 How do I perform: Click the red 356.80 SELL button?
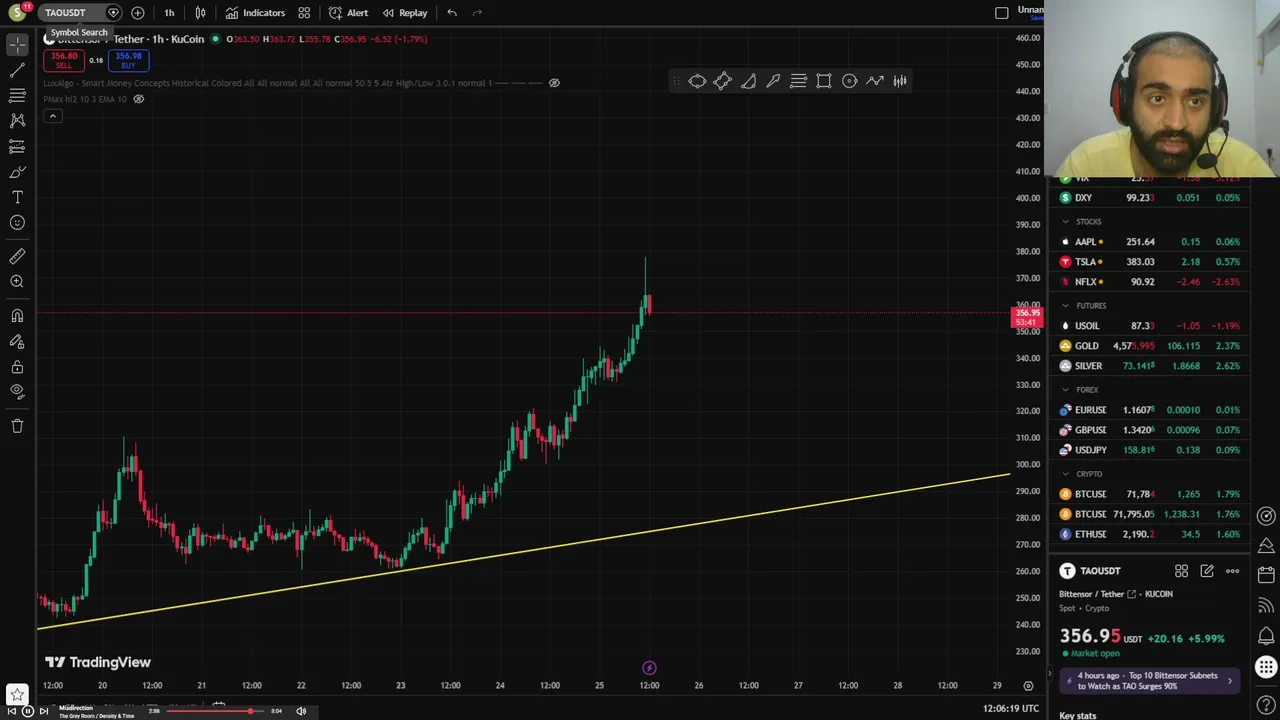[x=63, y=60]
